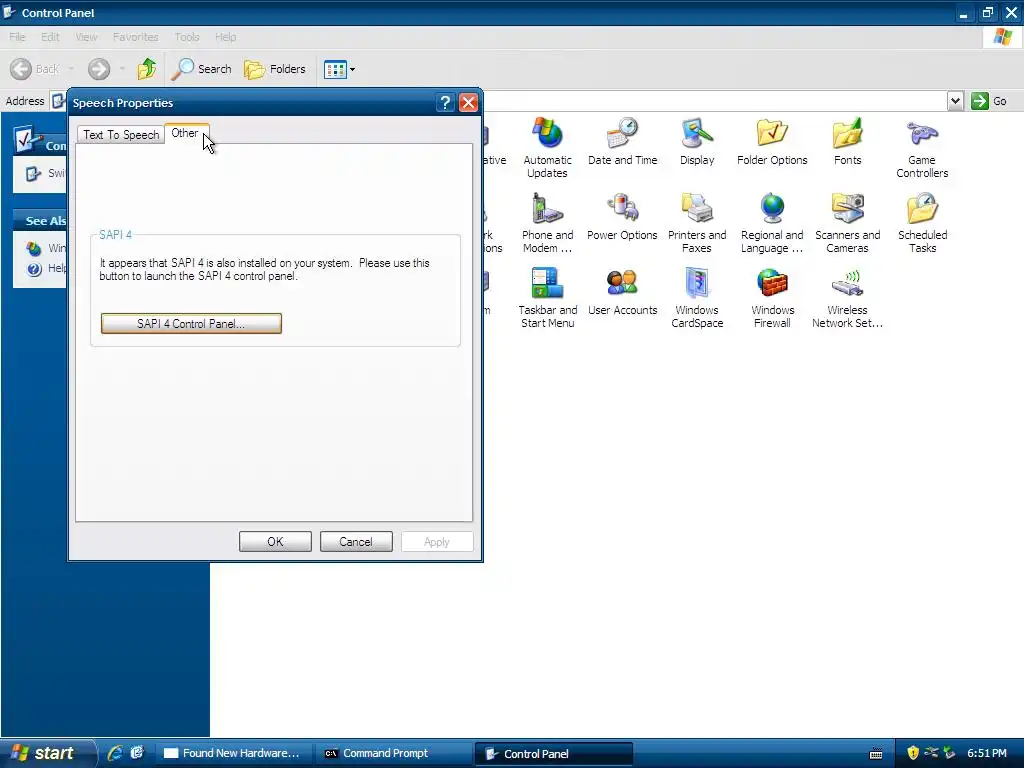Open Wireless Network Setup icon

point(847,298)
